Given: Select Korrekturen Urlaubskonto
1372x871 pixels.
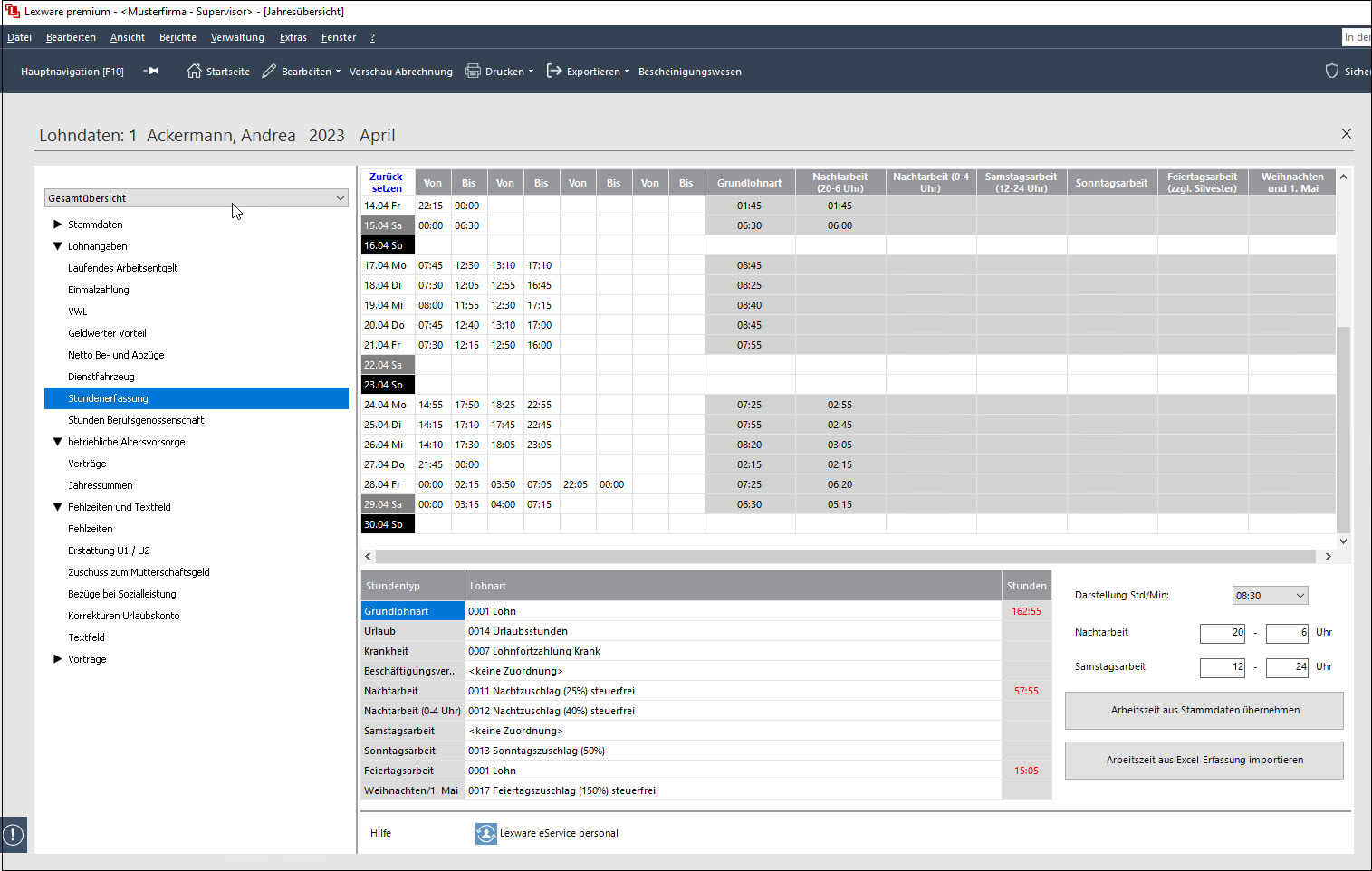Looking at the screenshot, I should point(124,616).
